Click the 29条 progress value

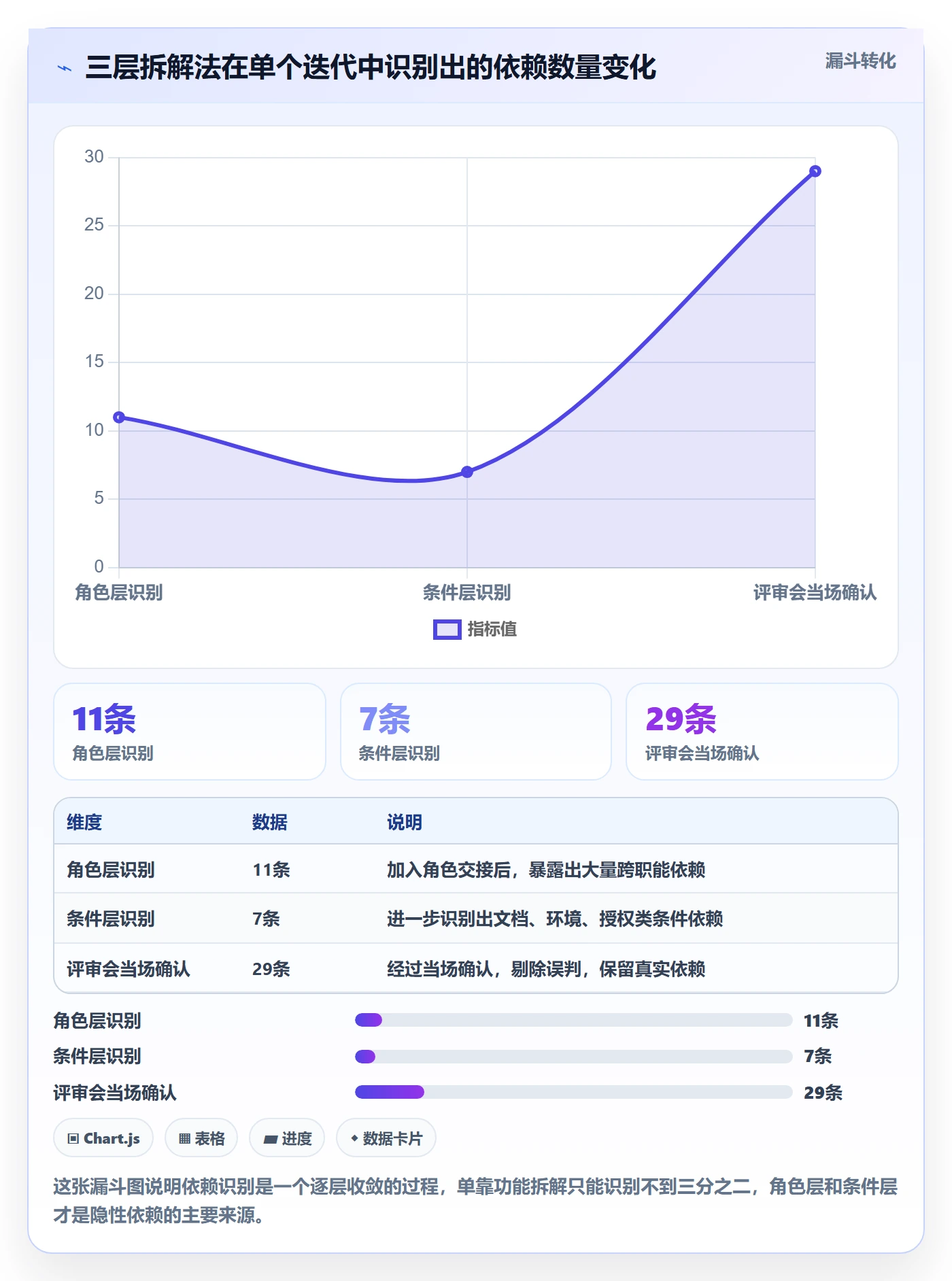pos(823,1093)
